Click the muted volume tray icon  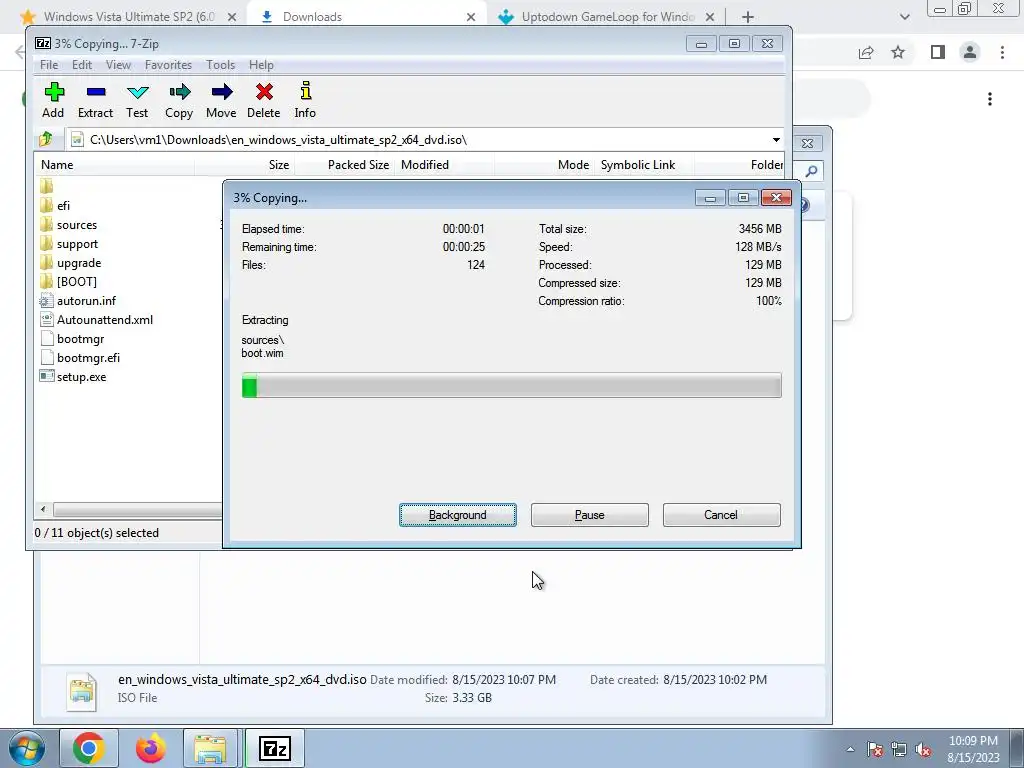[x=923, y=750]
